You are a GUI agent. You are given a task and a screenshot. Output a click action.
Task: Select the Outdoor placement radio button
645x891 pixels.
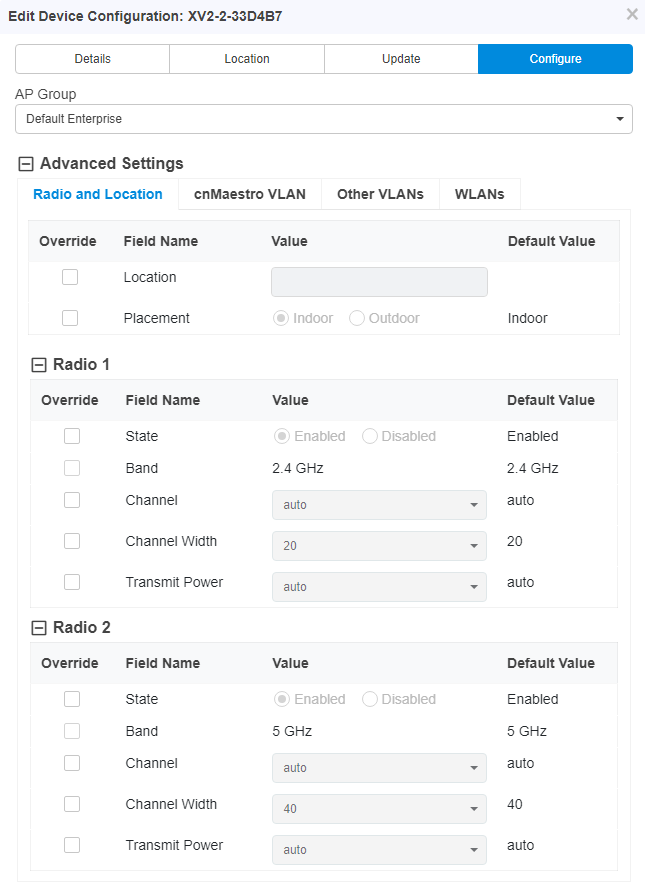[x=357, y=318]
